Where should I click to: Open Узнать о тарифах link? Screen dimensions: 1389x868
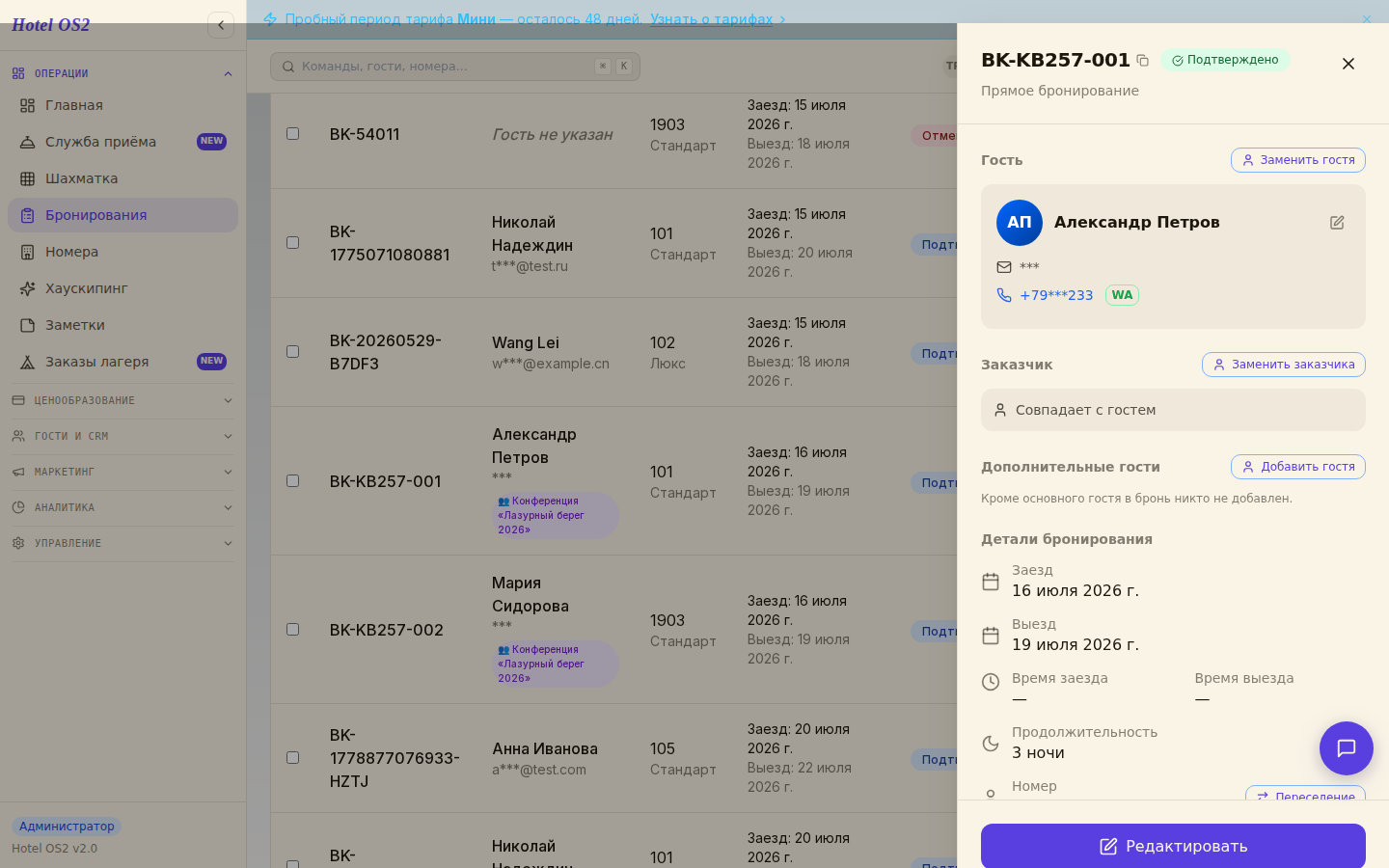(712, 19)
